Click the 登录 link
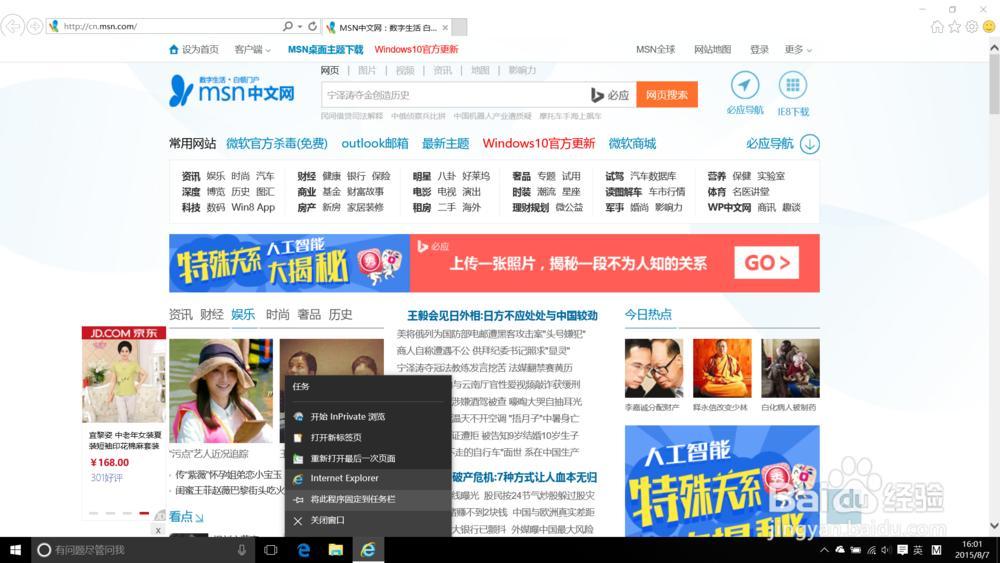The width and height of the screenshot is (1000, 563). [x=759, y=49]
